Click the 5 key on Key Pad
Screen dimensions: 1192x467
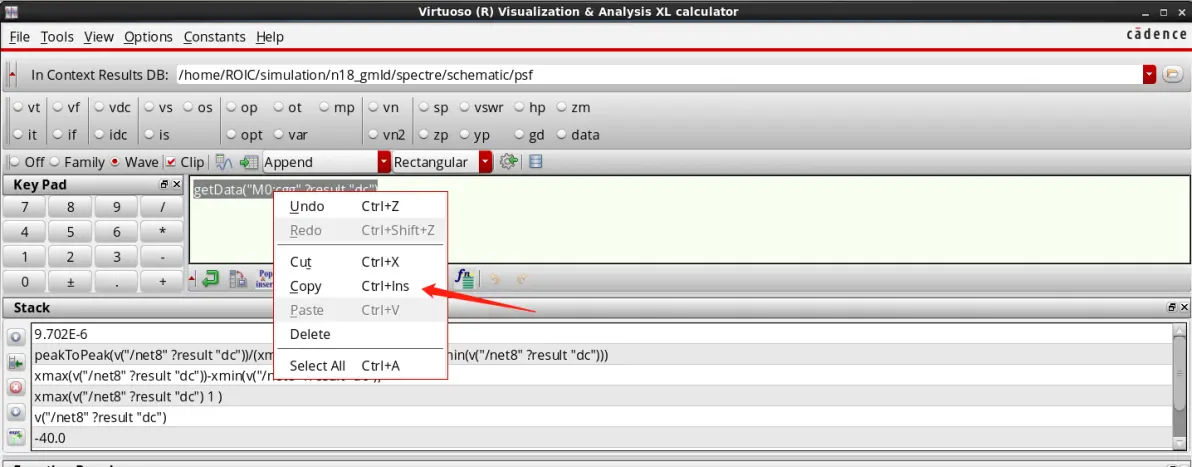pyautogui.click(x=71, y=232)
